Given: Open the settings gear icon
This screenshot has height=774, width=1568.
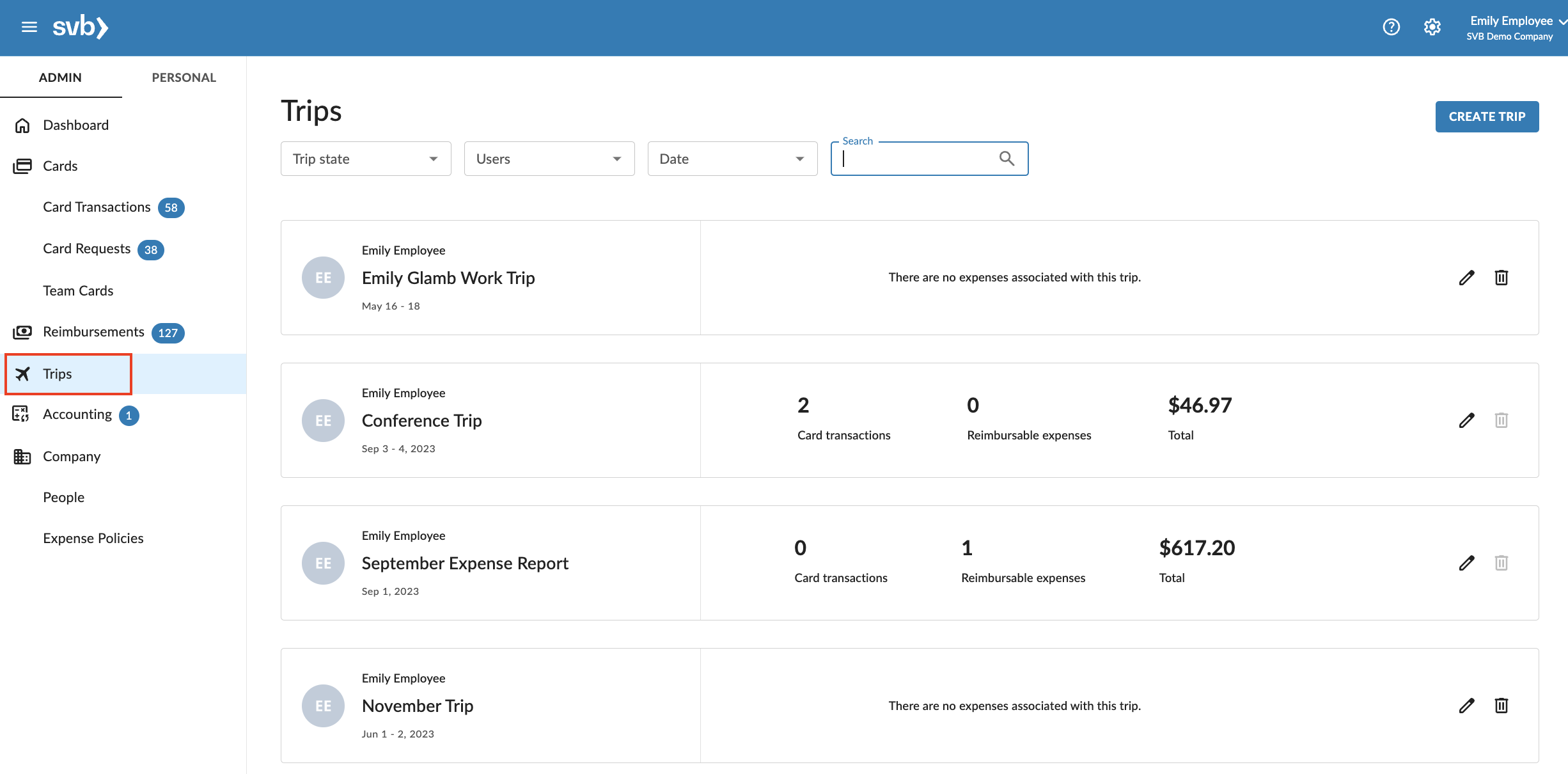Looking at the screenshot, I should pyautogui.click(x=1432, y=27).
